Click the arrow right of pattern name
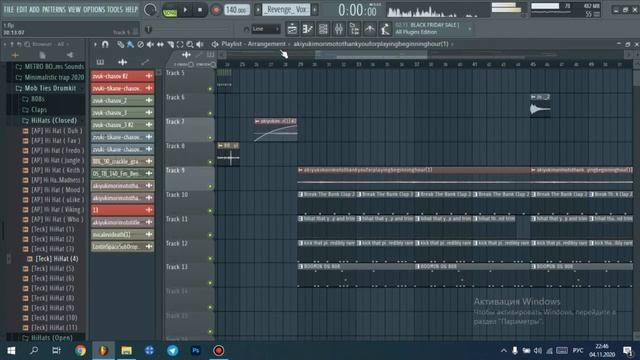 [315, 9]
